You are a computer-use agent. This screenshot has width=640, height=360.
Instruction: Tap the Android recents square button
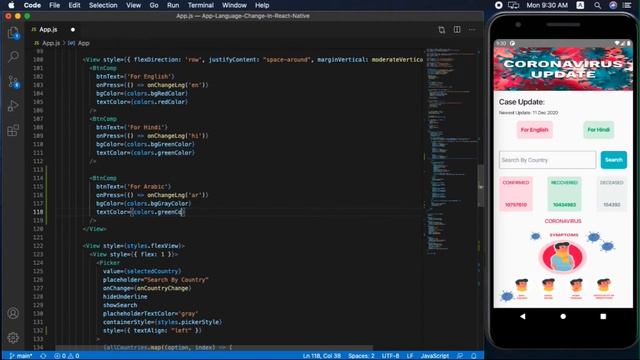(x=603, y=316)
